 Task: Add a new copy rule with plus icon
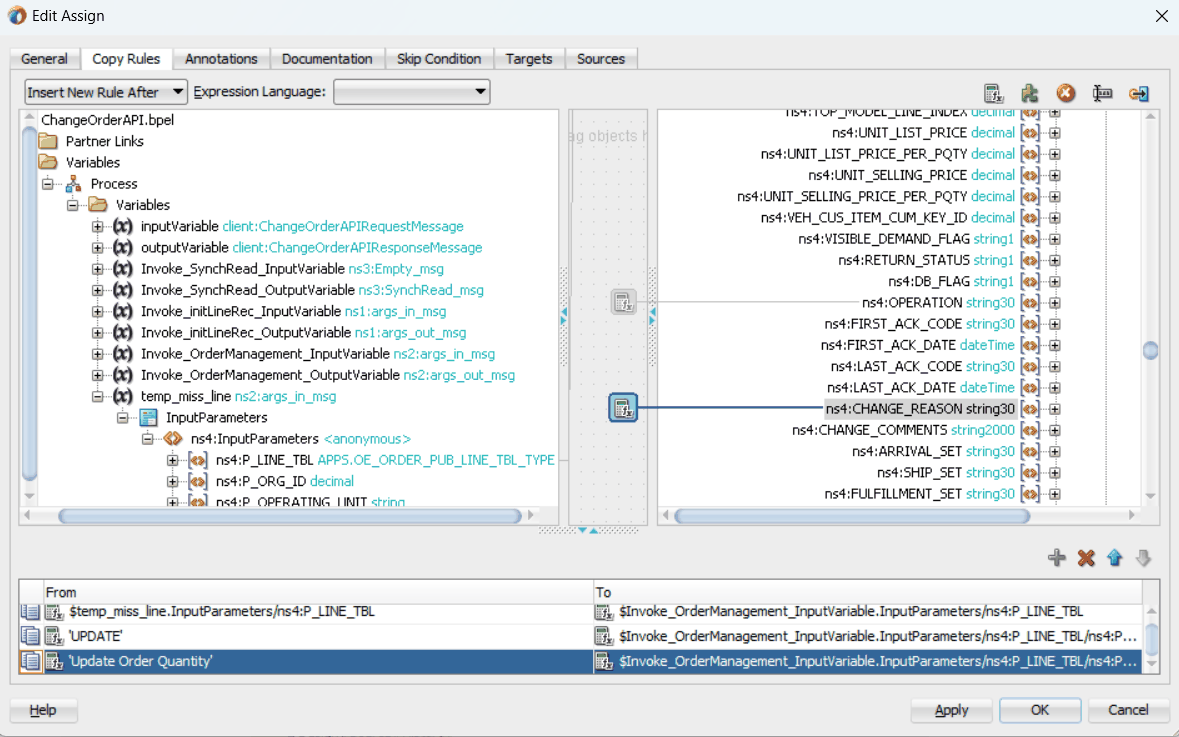point(1056,558)
